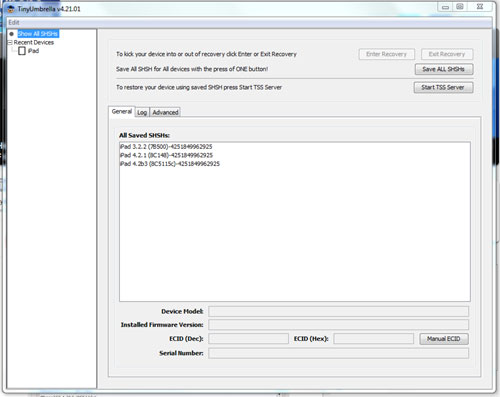The height and width of the screenshot is (397, 500).
Task: Click the All Saved SHSHs heading
Action: coord(145,135)
